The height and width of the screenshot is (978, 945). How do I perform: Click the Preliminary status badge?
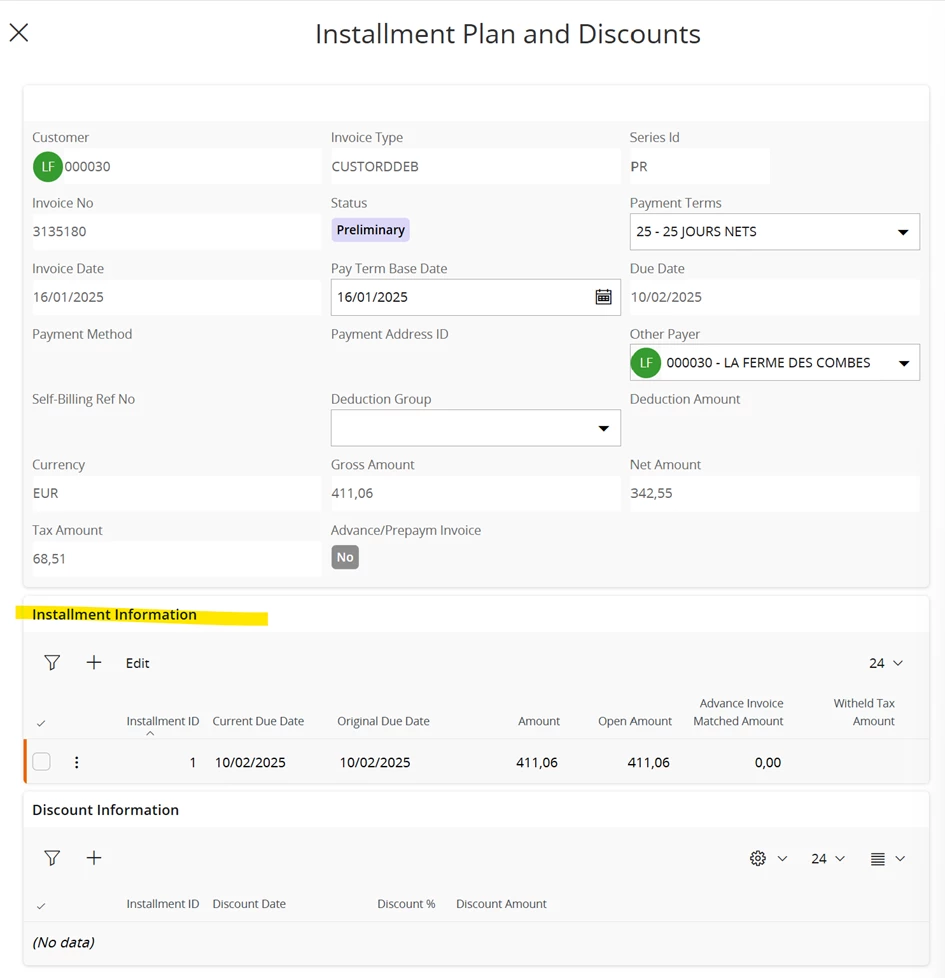point(371,230)
